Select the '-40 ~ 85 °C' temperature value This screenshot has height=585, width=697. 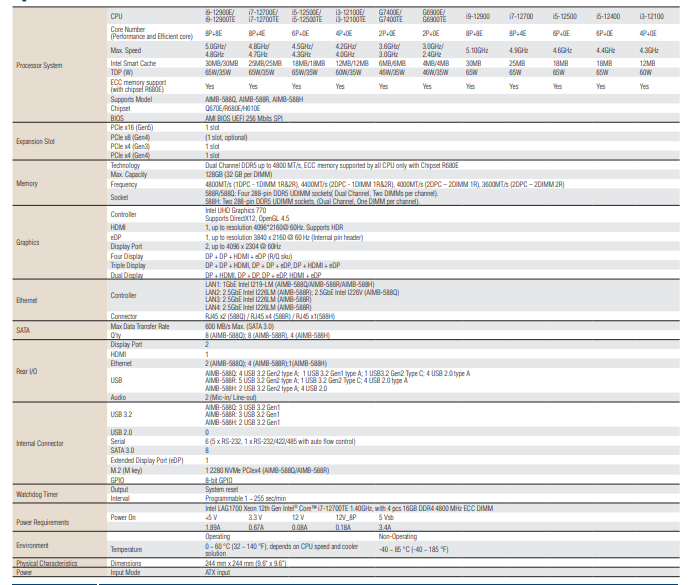click(413, 550)
